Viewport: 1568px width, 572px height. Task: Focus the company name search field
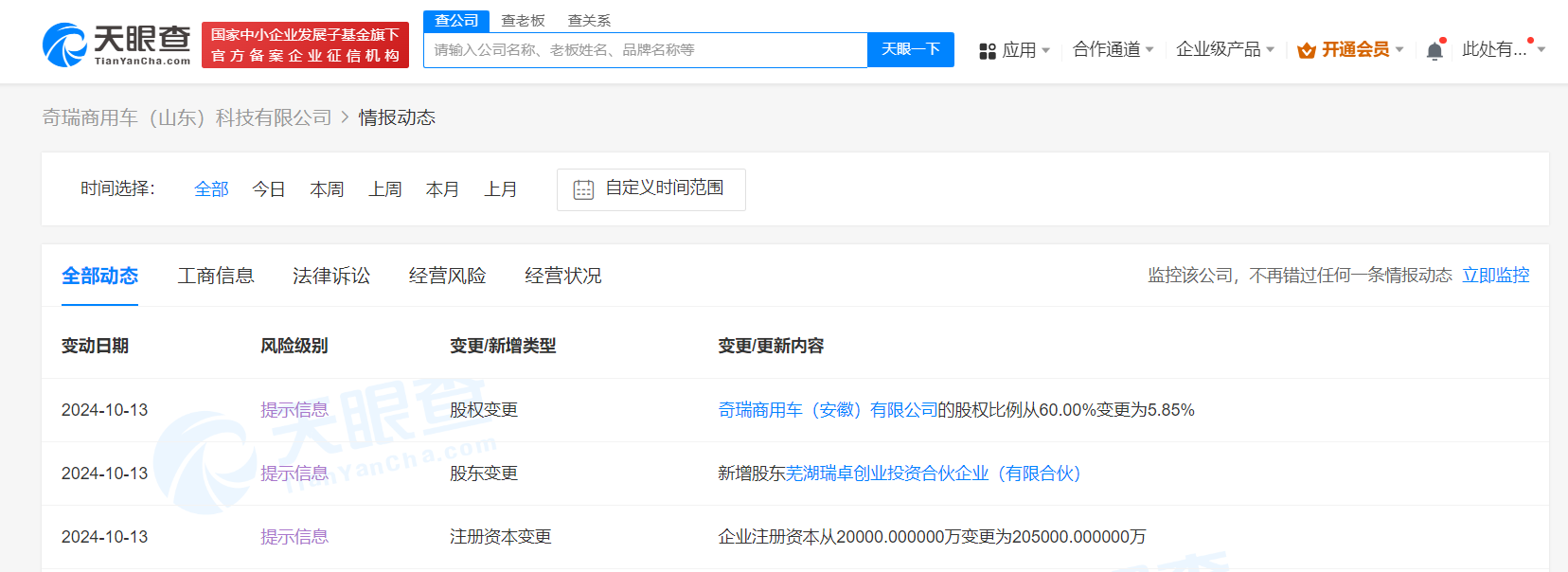(645, 50)
